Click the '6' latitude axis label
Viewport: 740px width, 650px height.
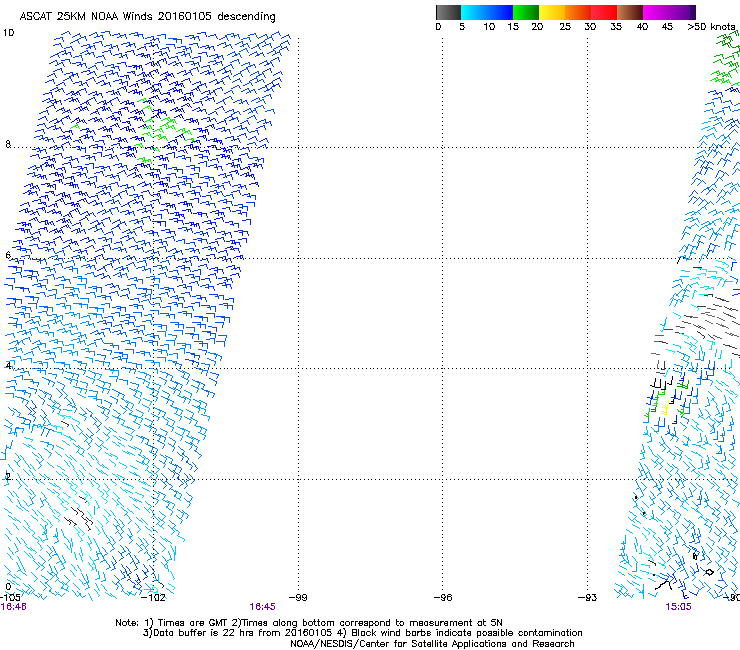pyautogui.click(x=8, y=255)
